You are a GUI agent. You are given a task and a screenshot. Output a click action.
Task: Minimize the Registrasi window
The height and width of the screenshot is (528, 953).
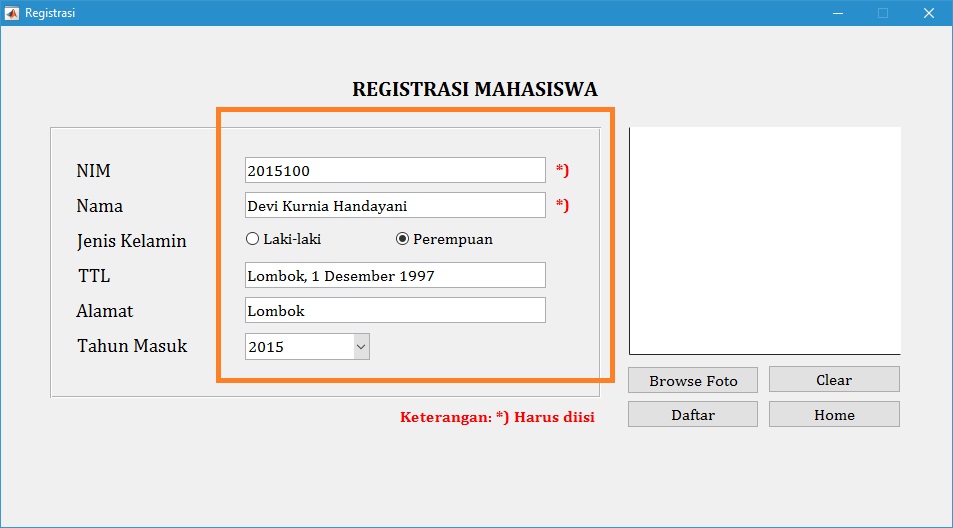pyautogui.click(x=837, y=13)
